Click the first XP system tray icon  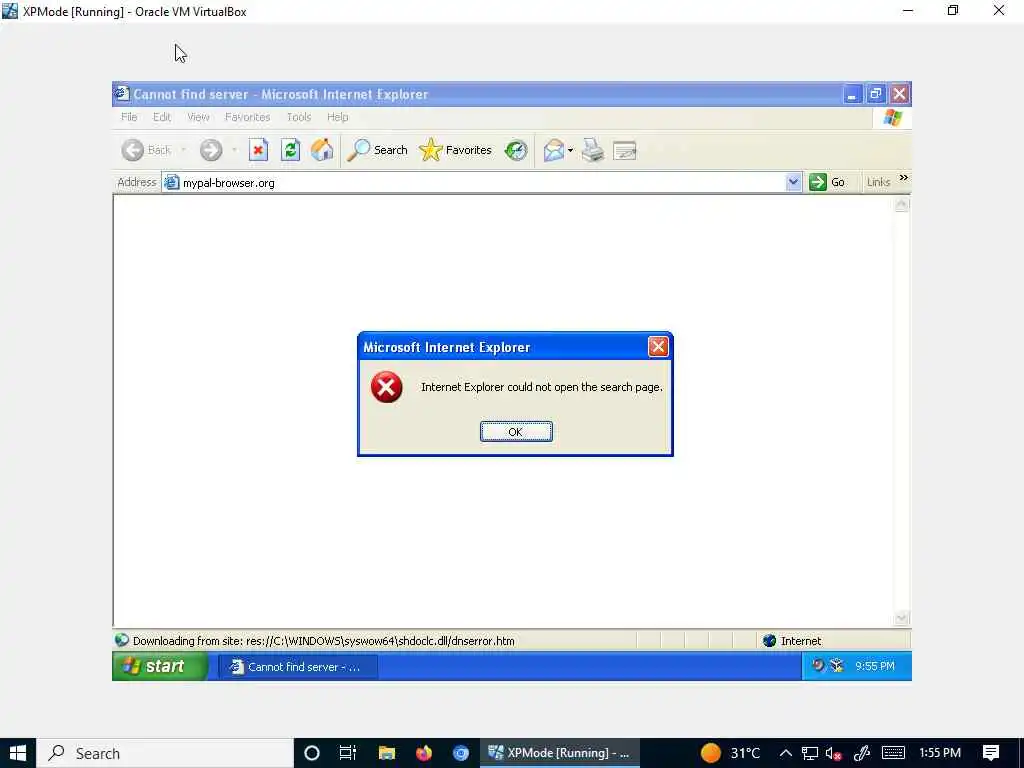click(818, 665)
